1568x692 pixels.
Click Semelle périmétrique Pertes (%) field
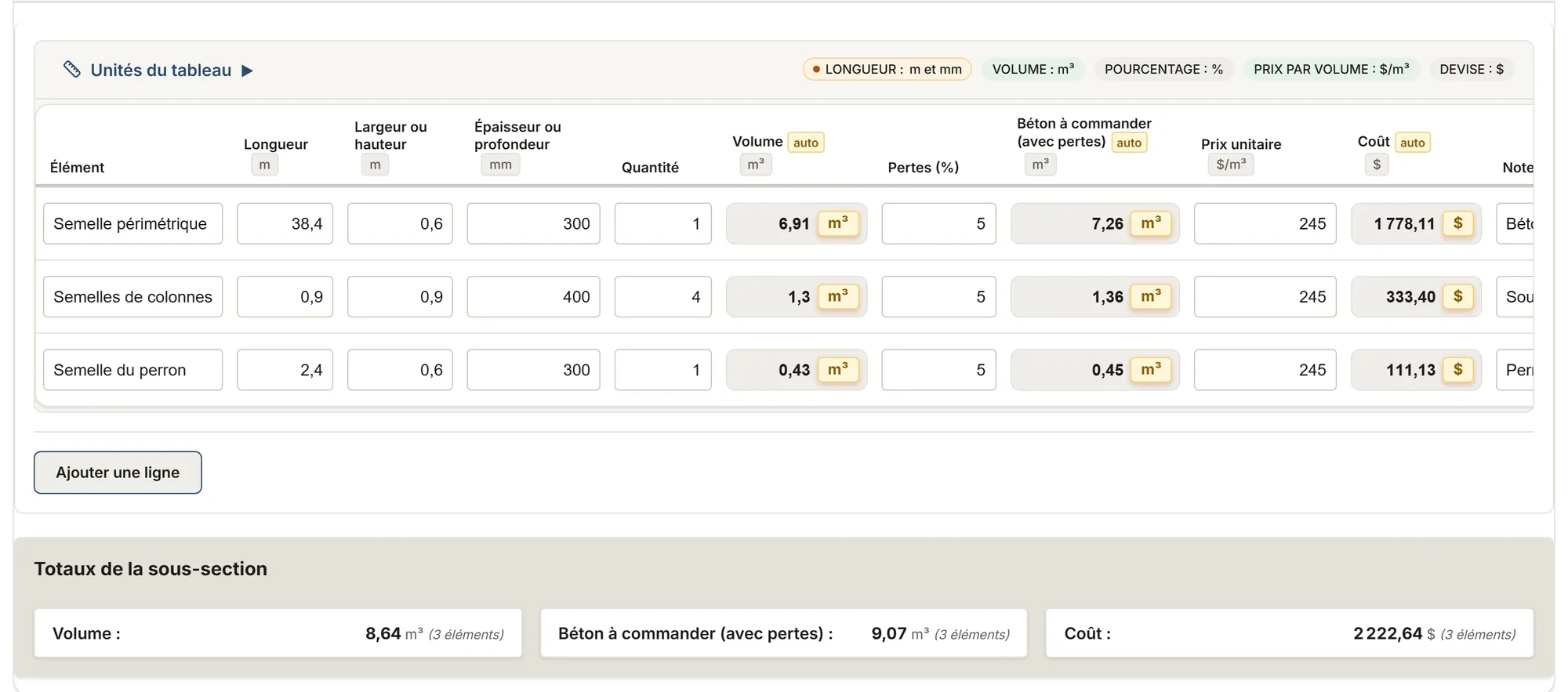[x=938, y=223]
